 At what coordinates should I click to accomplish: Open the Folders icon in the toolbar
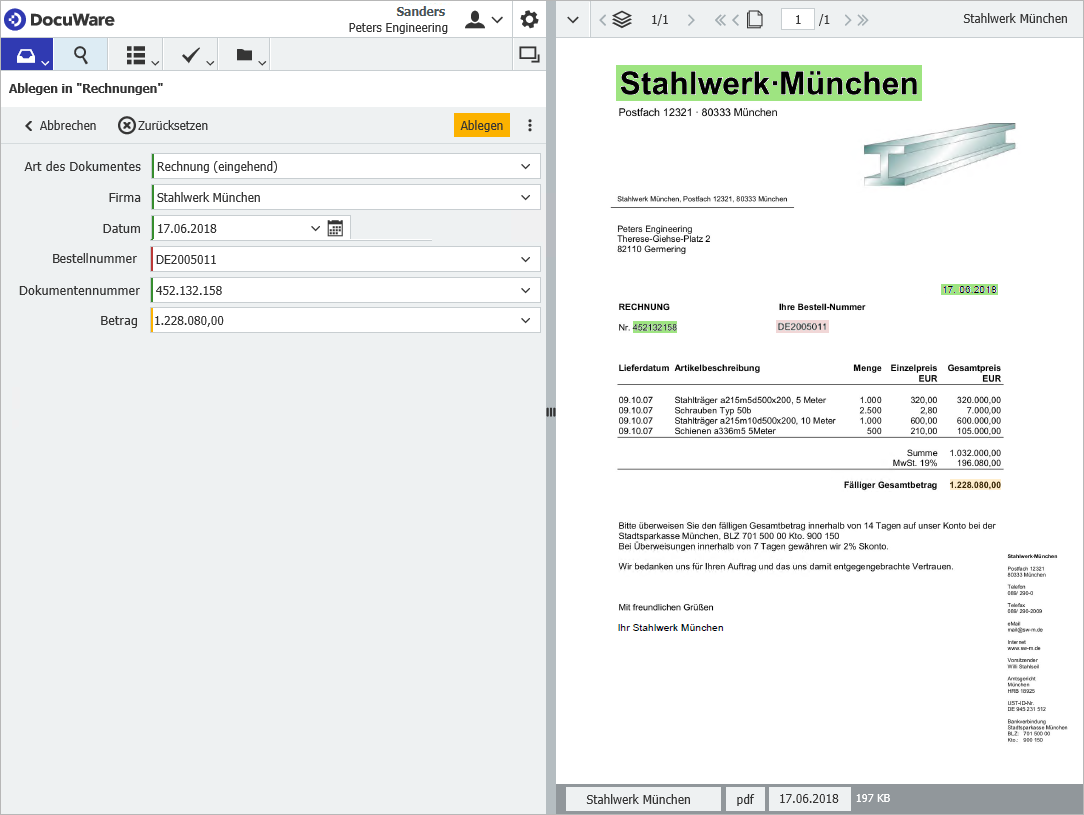[x=243, y=54]
